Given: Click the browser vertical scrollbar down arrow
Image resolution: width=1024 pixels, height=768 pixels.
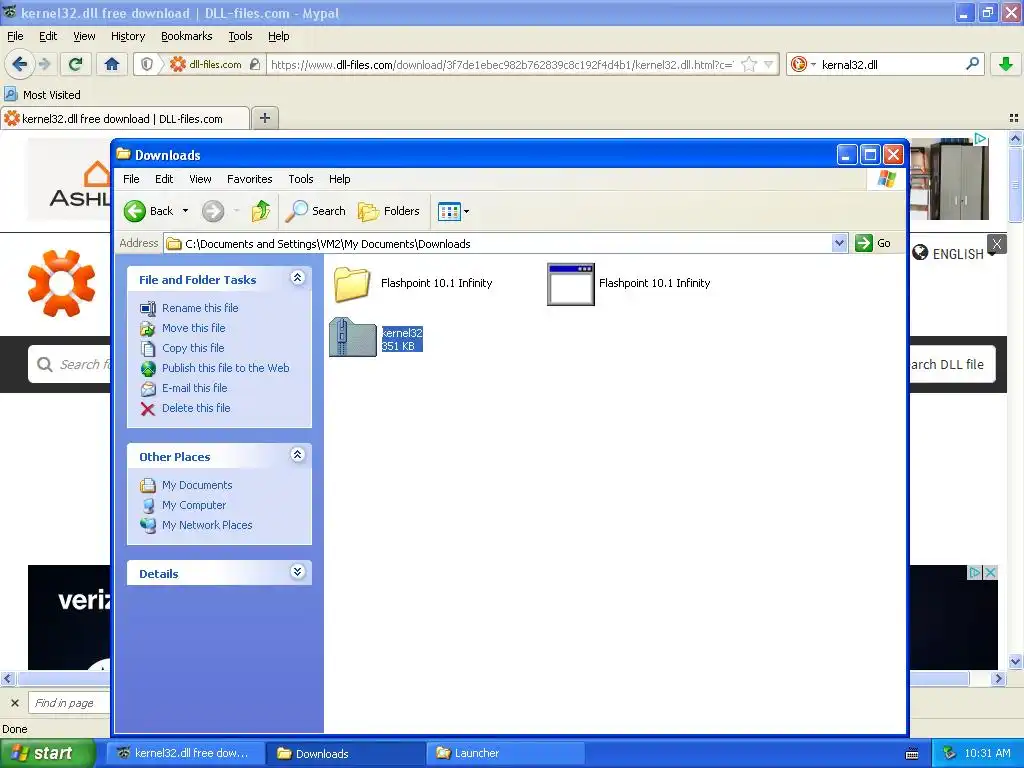Looking at the screenshot, I should (x=1015, y=662).
